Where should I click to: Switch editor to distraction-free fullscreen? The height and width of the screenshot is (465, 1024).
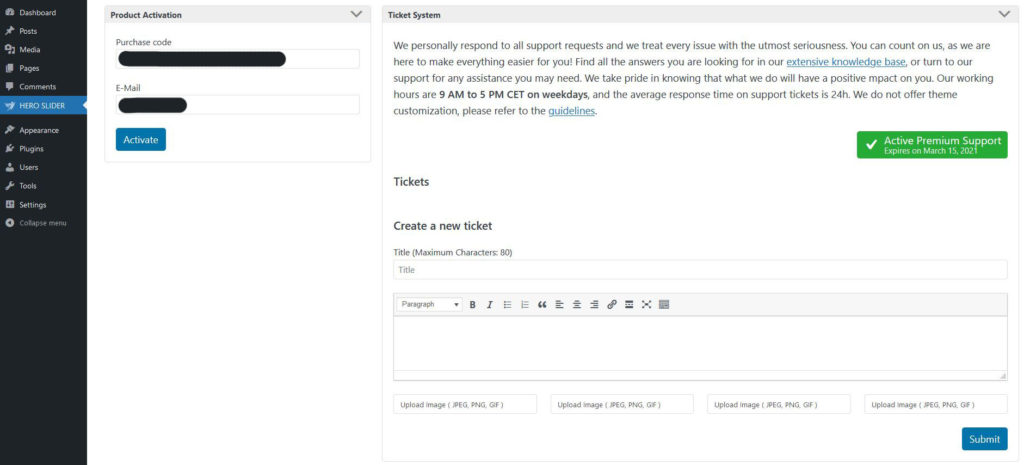pyautogui.click(x=647, y=304)
